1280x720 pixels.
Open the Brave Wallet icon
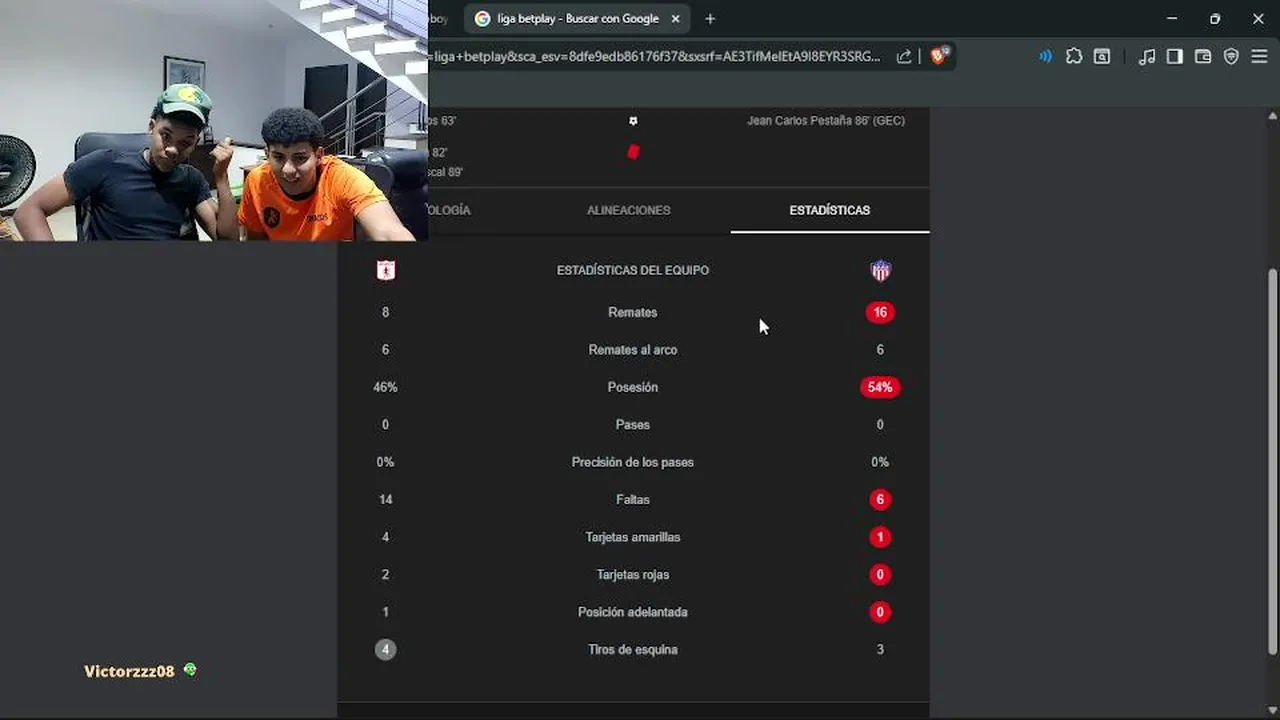[1203, 56]
